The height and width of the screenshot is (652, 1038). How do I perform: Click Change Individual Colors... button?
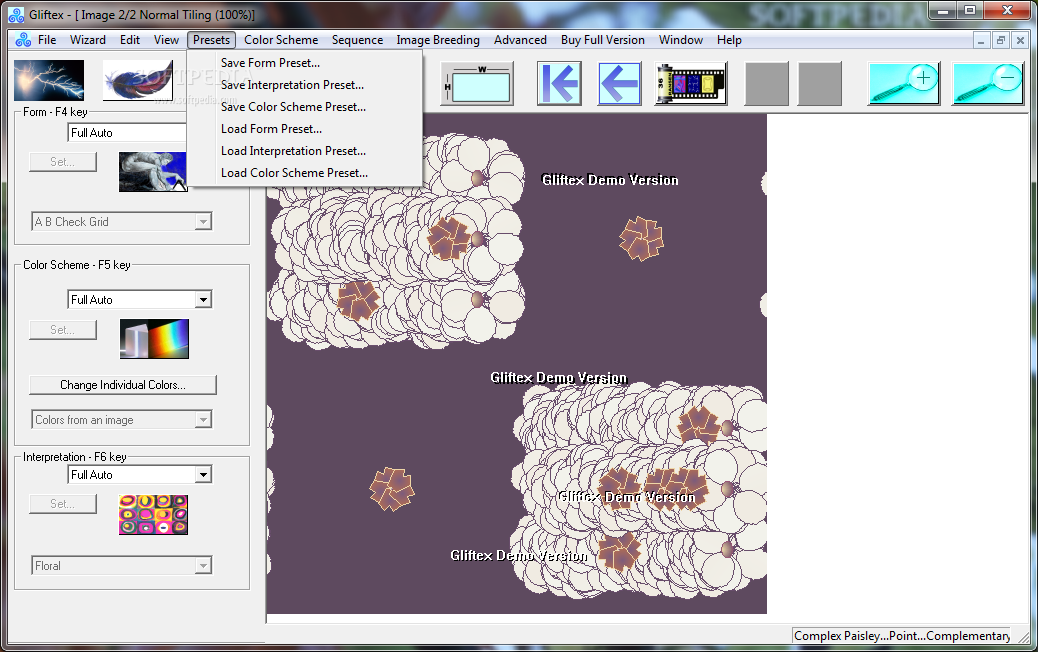123,385
